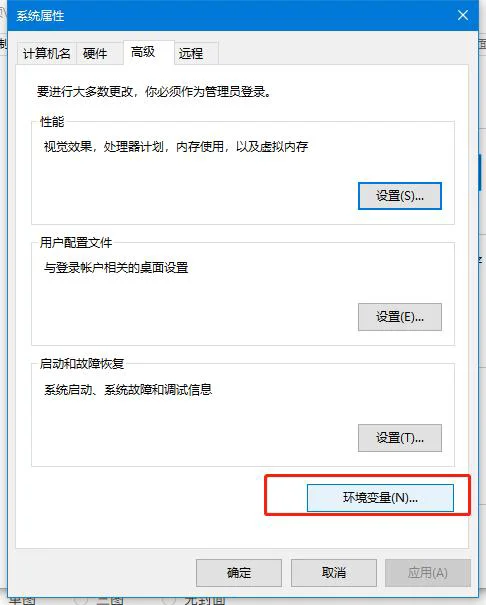Screen dimensions: 486x605
Task: Open performance 设置(S) button
Action: pos(400,196)
